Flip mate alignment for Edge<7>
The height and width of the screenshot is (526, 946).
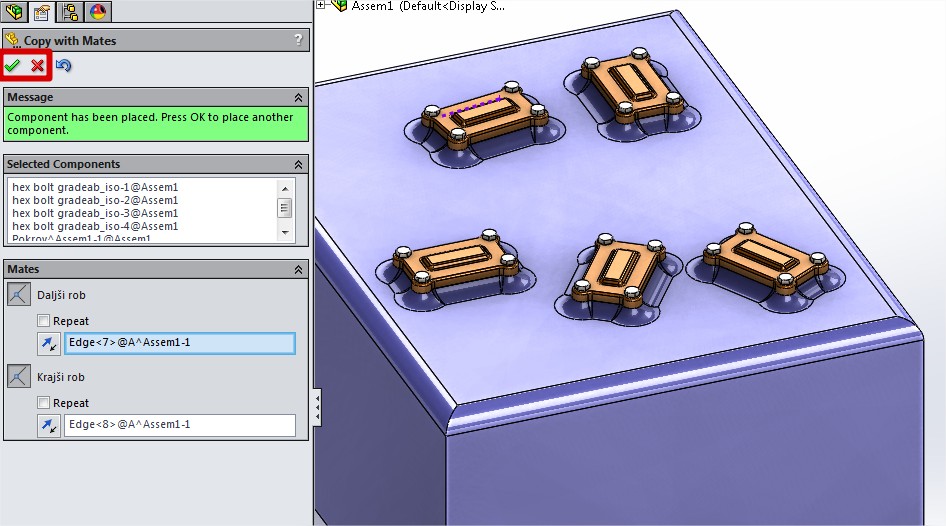(x=48, y=344)
